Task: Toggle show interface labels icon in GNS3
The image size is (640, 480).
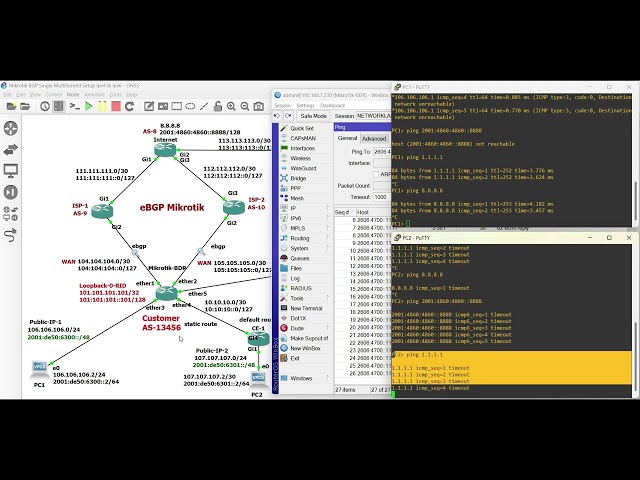Action: point(59,107)
